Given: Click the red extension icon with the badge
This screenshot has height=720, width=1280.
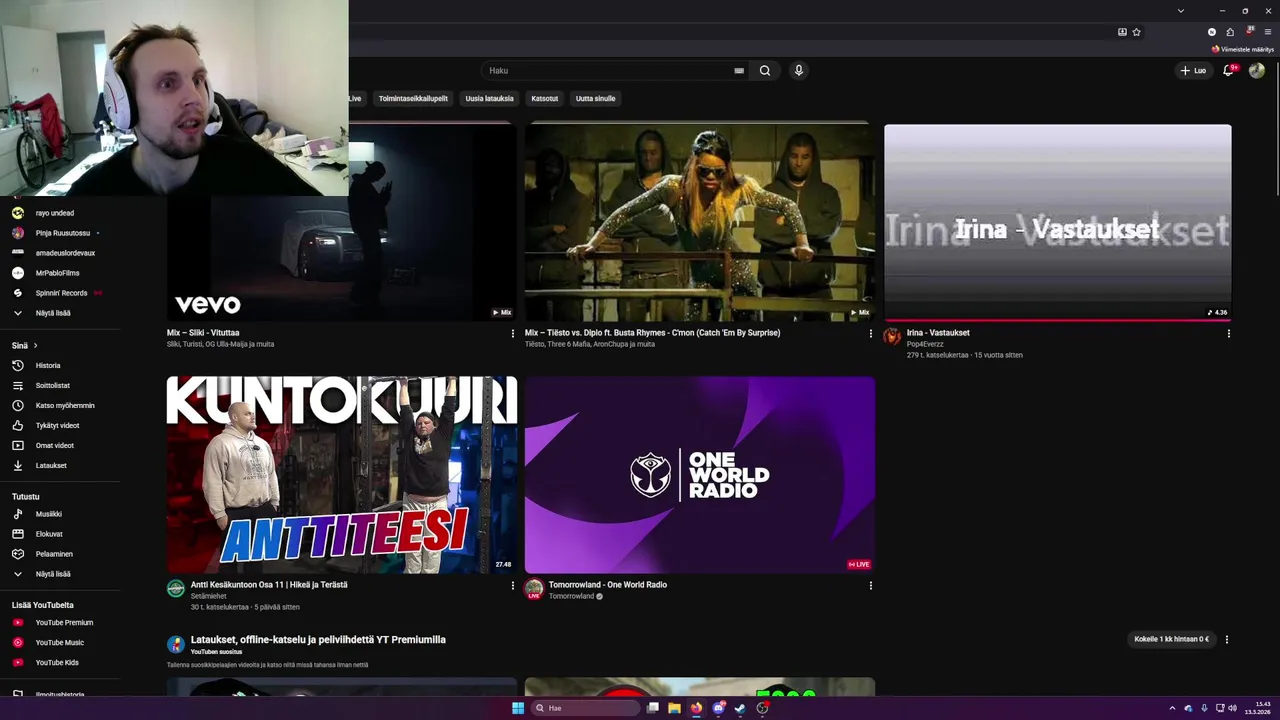Looking at the screenshot, I should [1249, 32].
